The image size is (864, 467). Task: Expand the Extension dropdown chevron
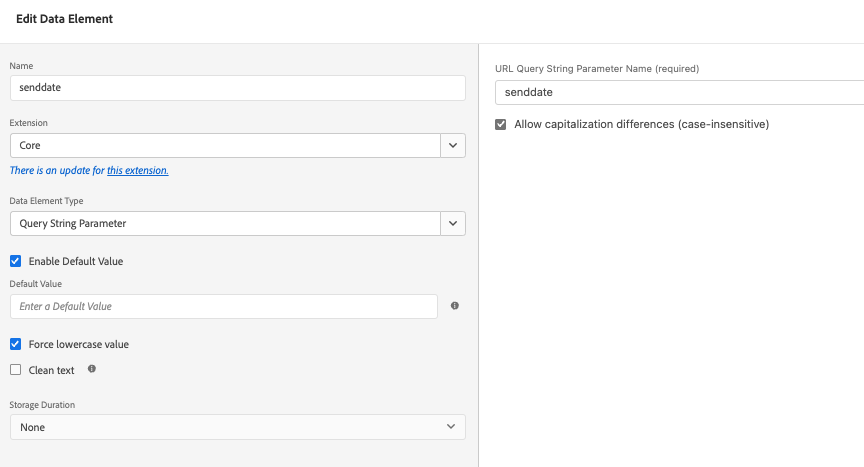(x=453, y=146)
